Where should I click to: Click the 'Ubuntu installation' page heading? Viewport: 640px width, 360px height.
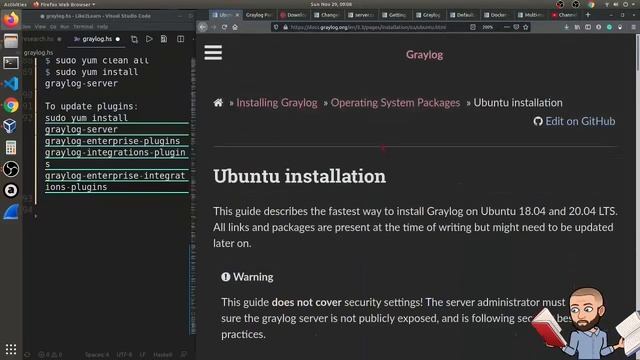[299, 176]
